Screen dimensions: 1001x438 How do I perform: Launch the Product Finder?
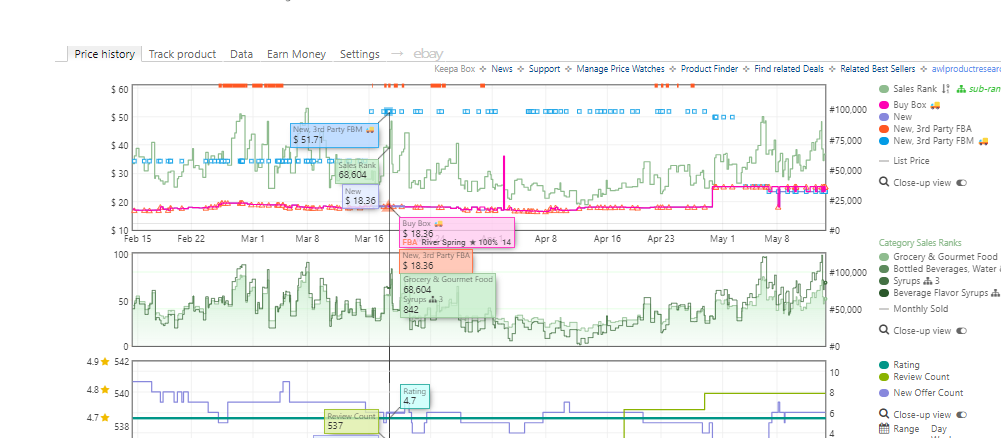[709, 69]
